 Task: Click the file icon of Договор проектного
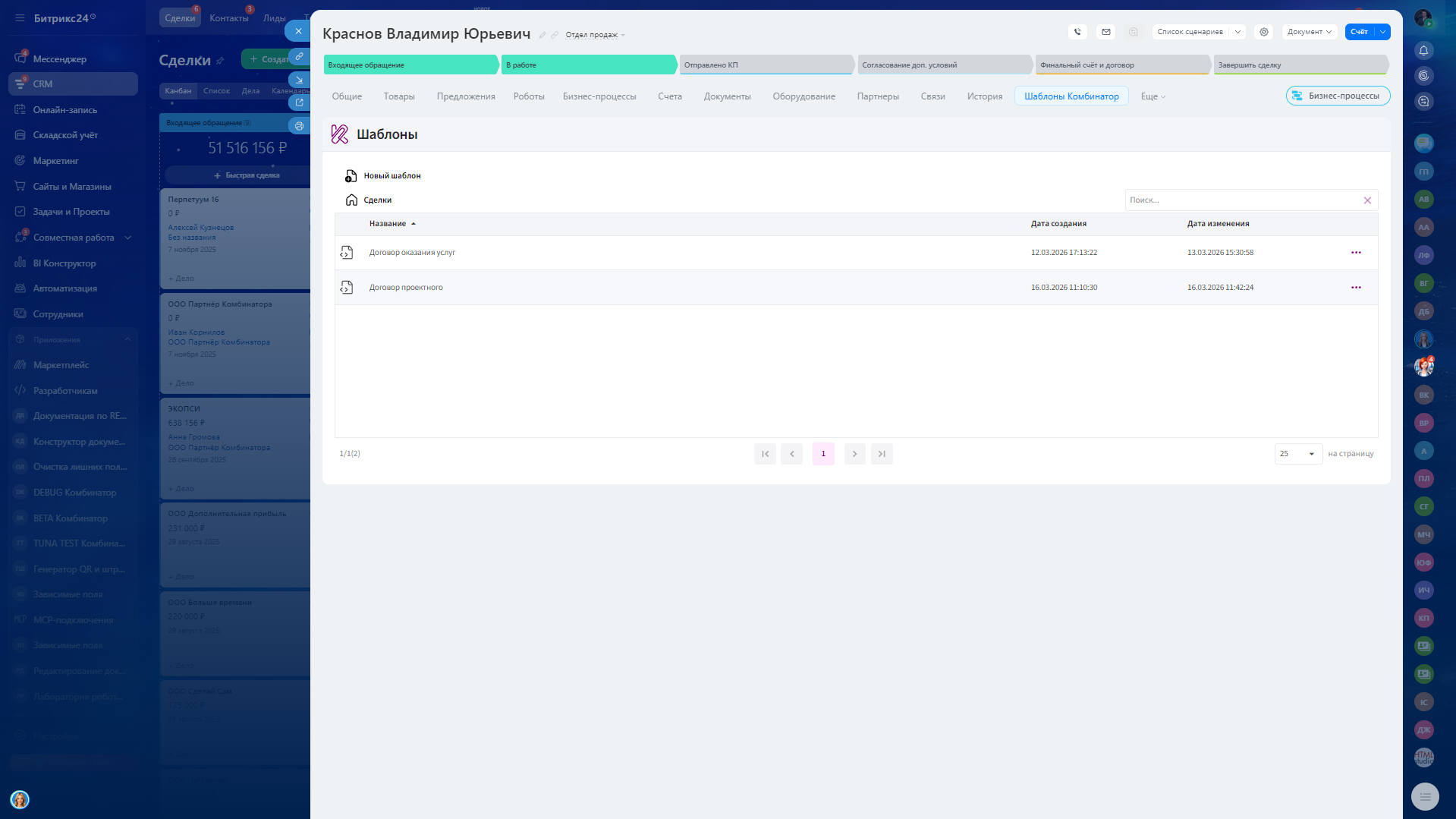(x=347, y=288)
